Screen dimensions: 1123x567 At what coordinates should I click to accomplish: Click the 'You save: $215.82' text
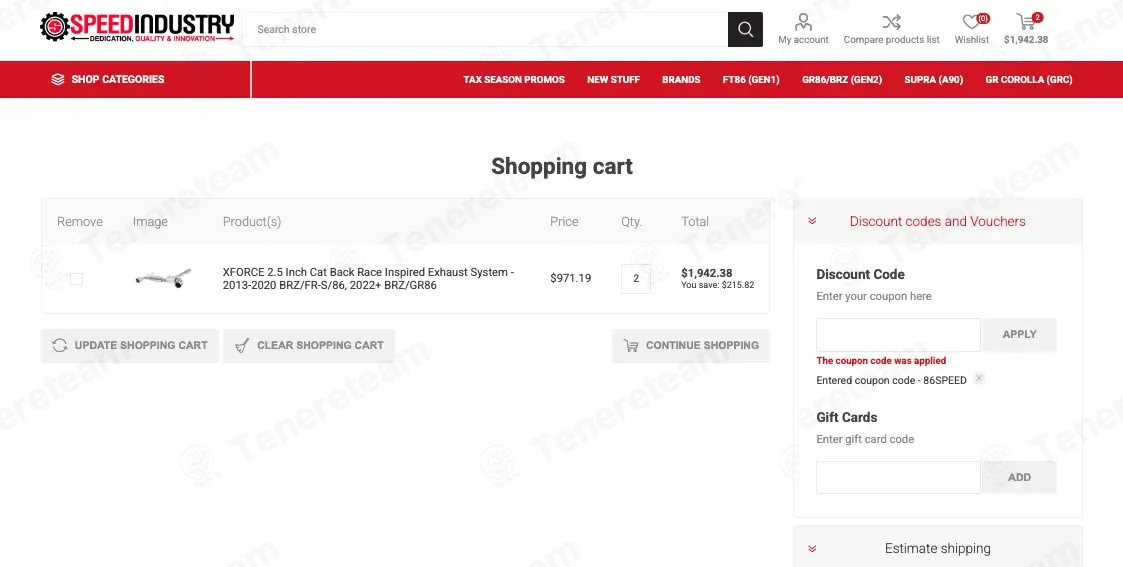[x=718, y=285]
